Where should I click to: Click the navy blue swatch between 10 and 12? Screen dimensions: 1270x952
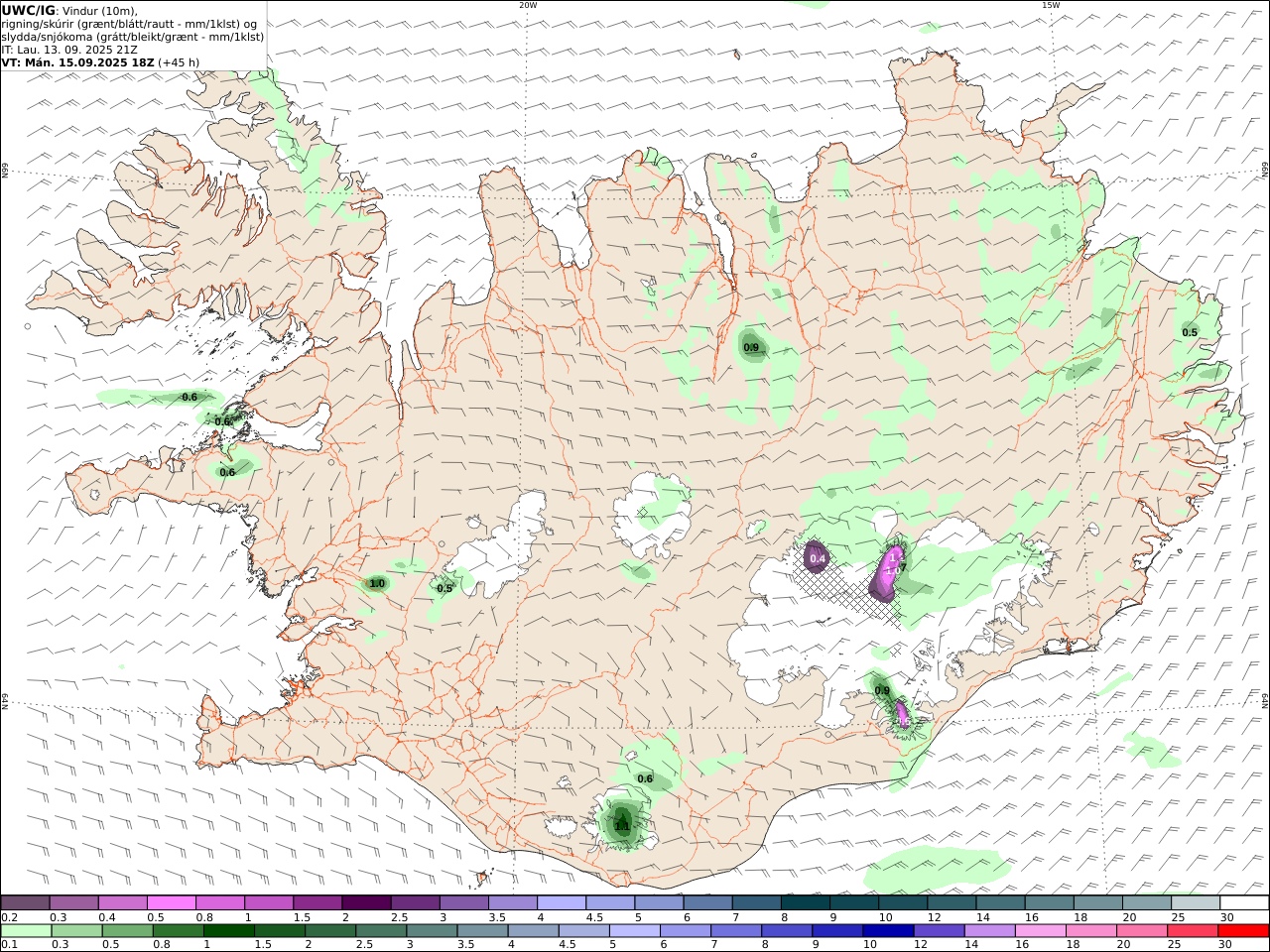coord(887,930)
